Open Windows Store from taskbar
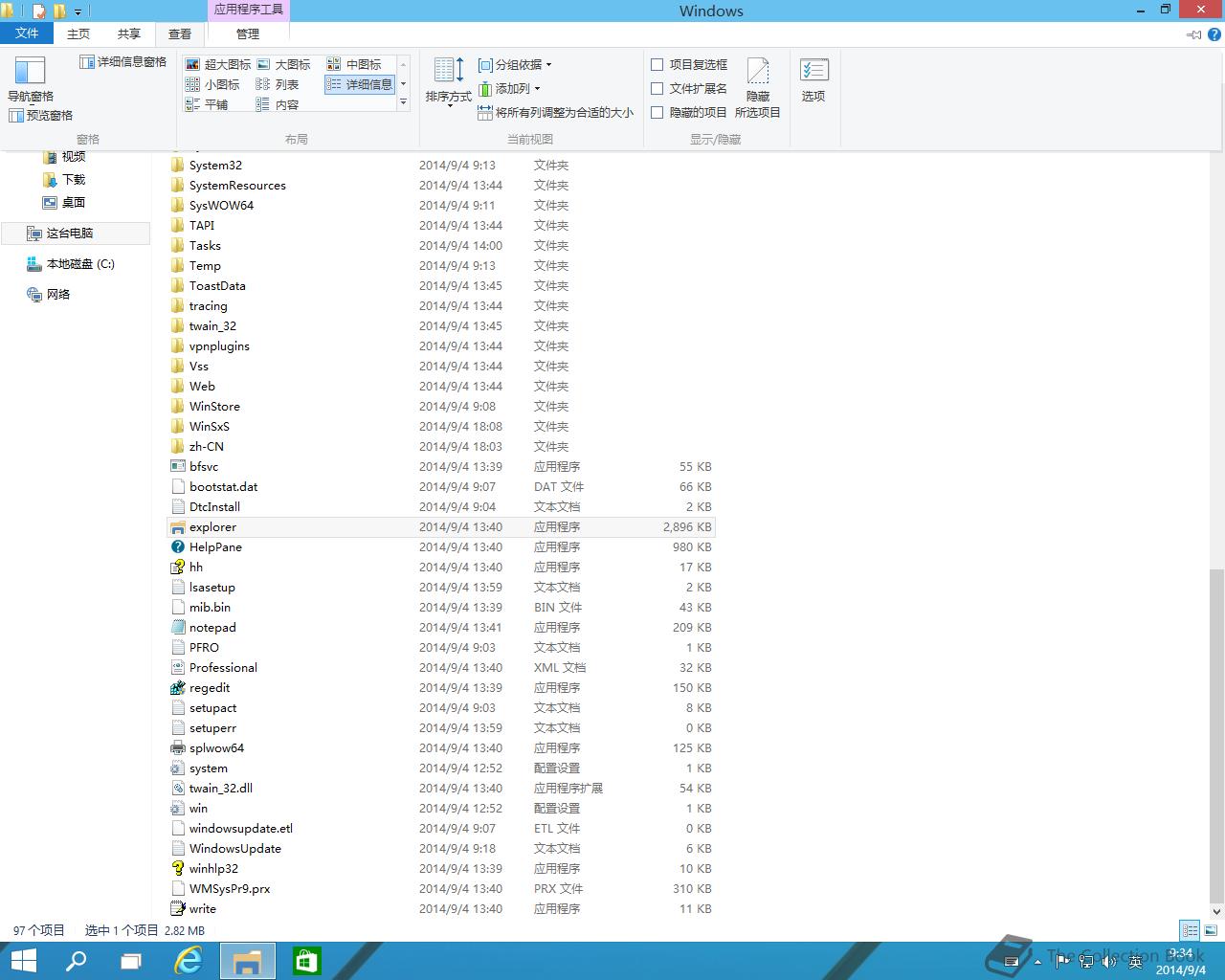Image resolution: width=1225 pixels, height=980 pixels. click(306, 961)
